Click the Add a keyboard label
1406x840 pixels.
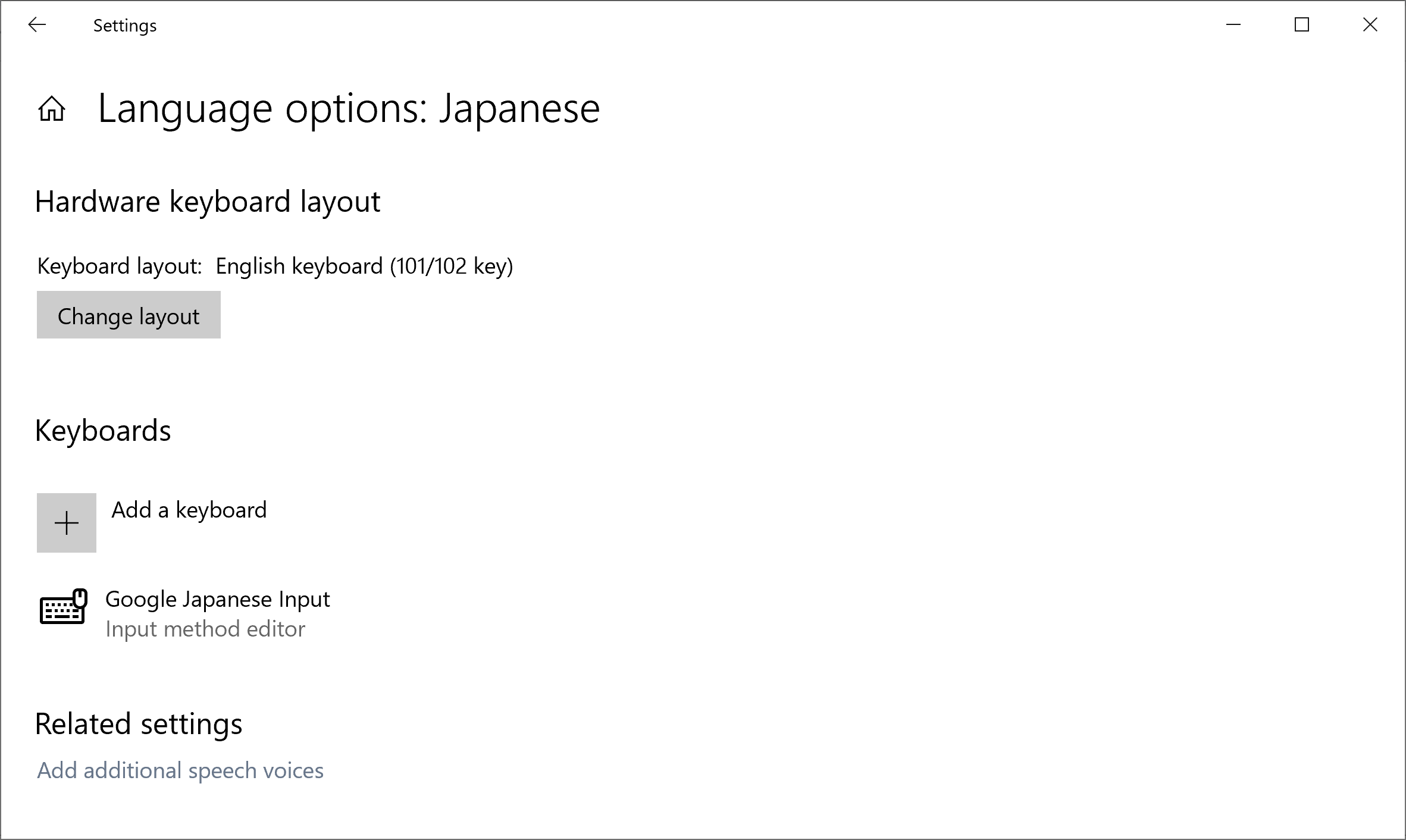pos(189,510)
